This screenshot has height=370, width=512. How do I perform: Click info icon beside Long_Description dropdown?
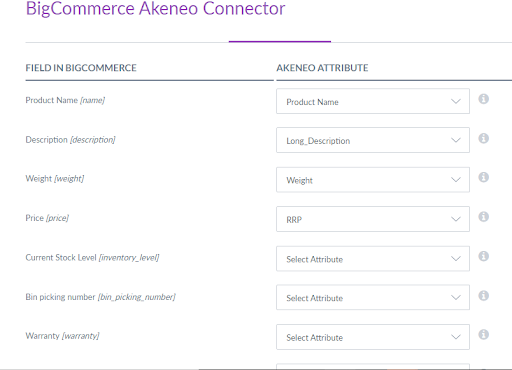pyautogui.click(x=484, y=138)
